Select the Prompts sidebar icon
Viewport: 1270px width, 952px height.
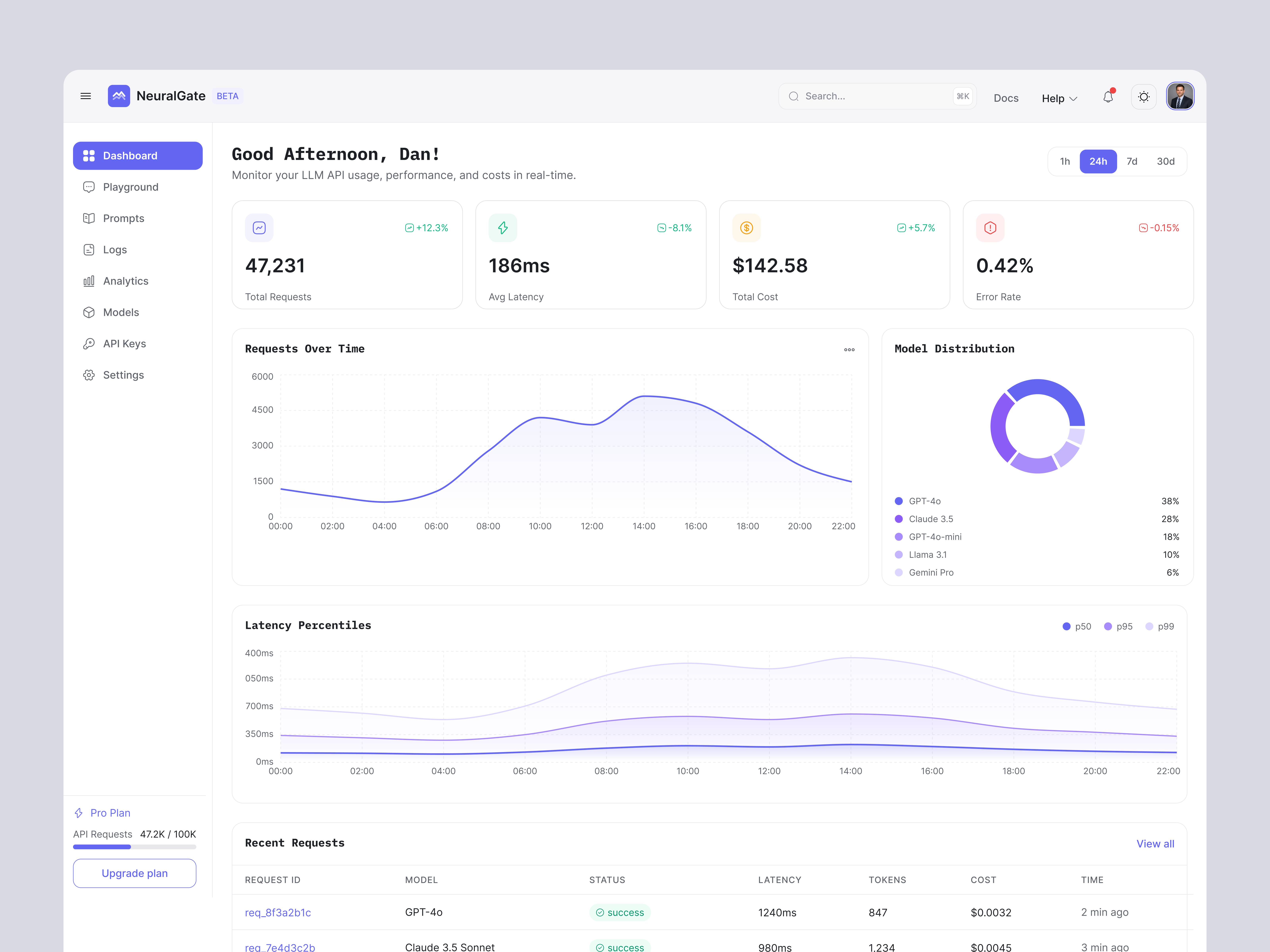[x=89, y=218]
